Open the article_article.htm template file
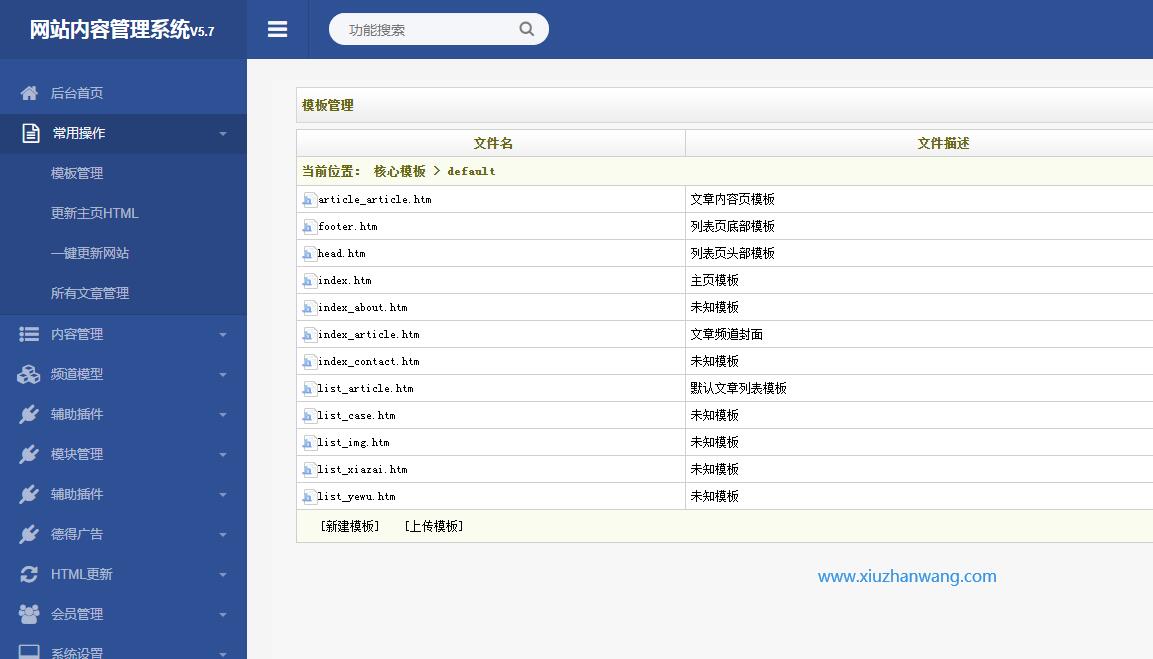1153x659 pixels. point(375,199)
